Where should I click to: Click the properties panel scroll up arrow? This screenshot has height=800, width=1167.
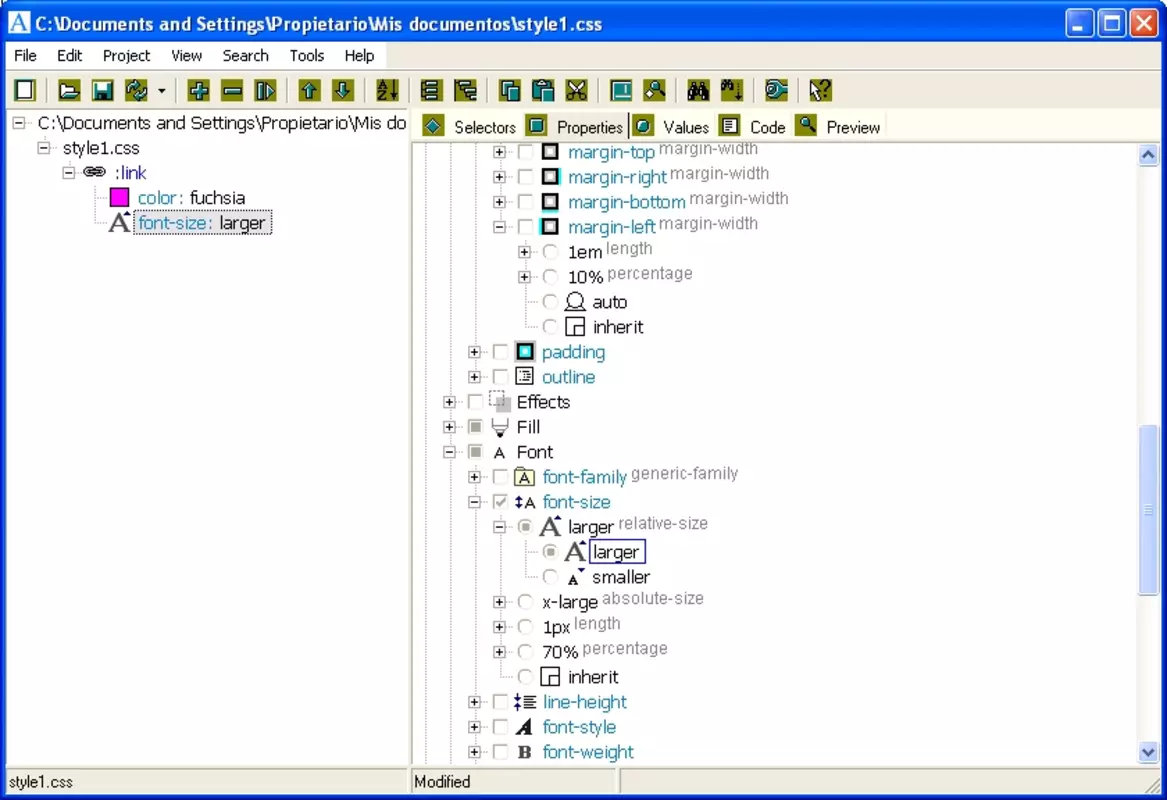tap(1148, 155)
